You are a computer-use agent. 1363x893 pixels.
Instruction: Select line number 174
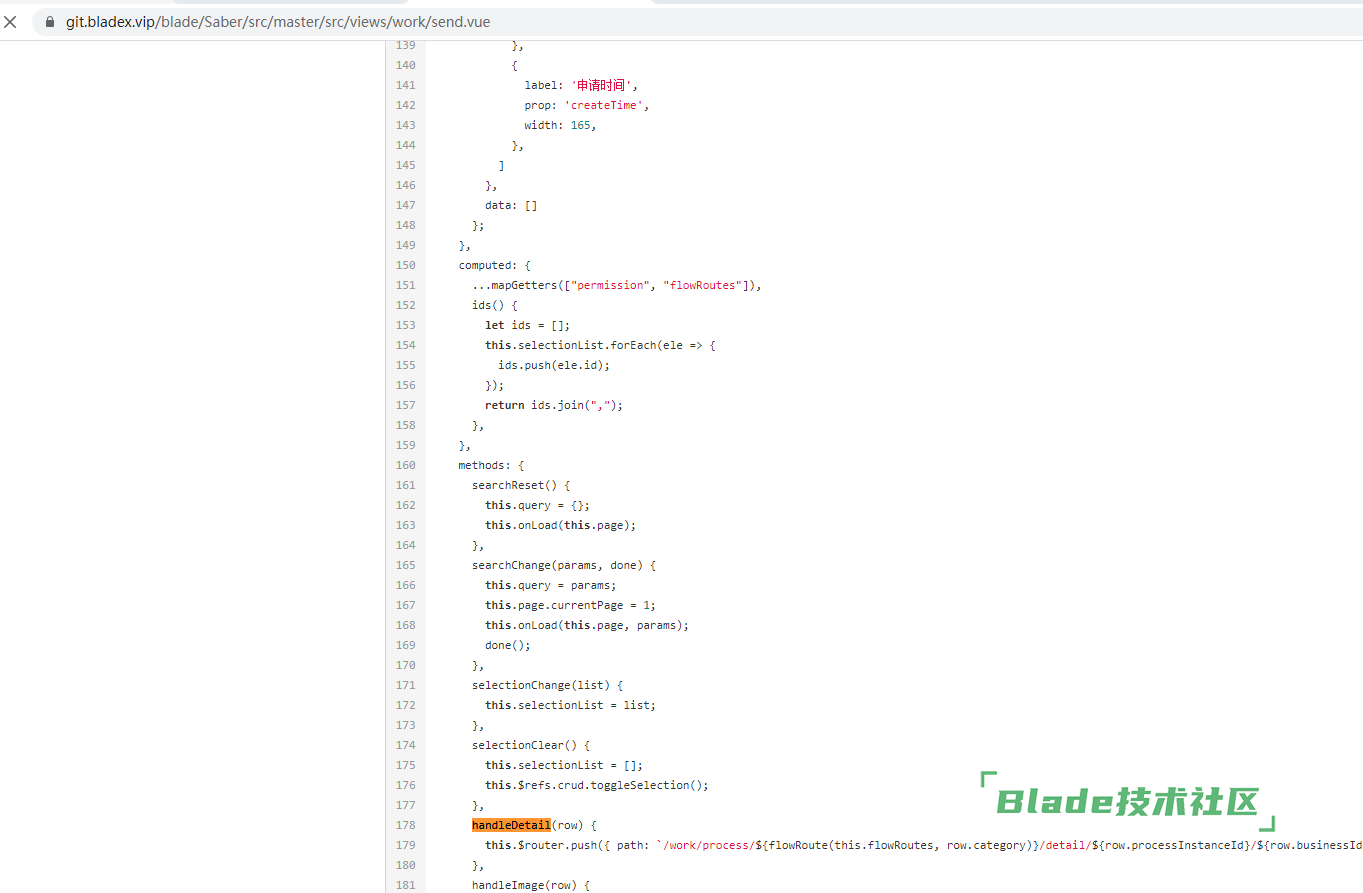tap(405, 745)
